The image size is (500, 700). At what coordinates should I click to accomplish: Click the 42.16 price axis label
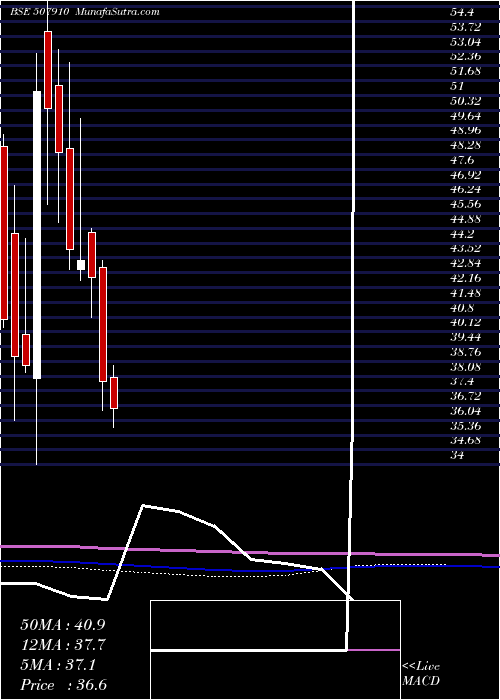(465, 278)
